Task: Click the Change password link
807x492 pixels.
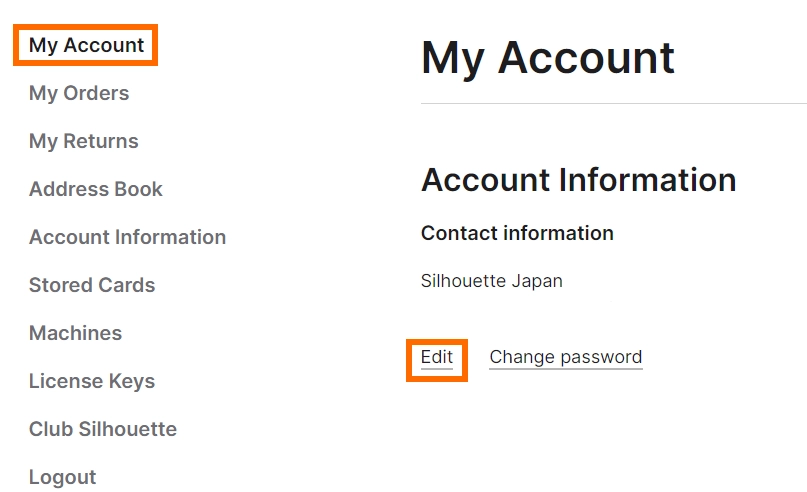Action: click(565, 358)
